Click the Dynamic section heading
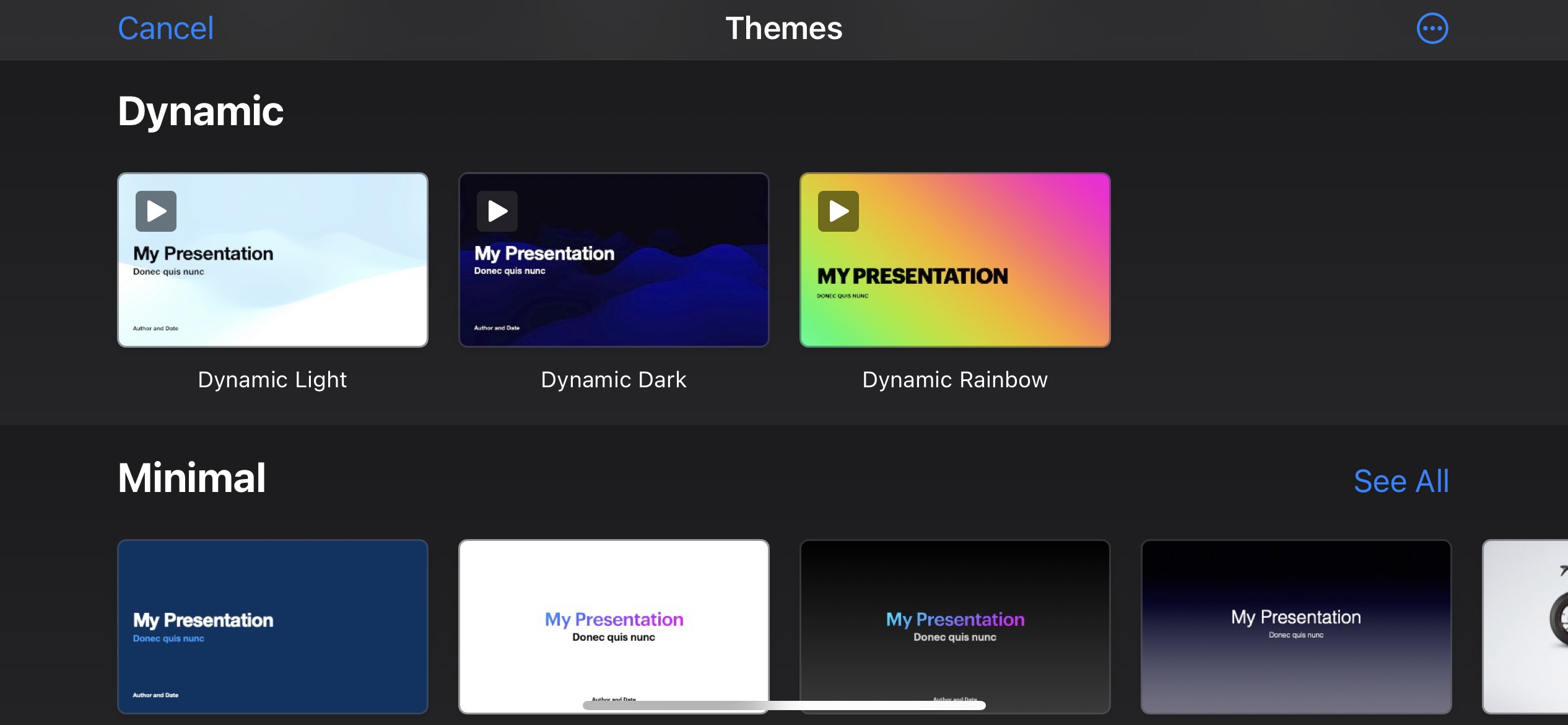The height and width of the screenshot is (725, 1568). coord(201,112)
